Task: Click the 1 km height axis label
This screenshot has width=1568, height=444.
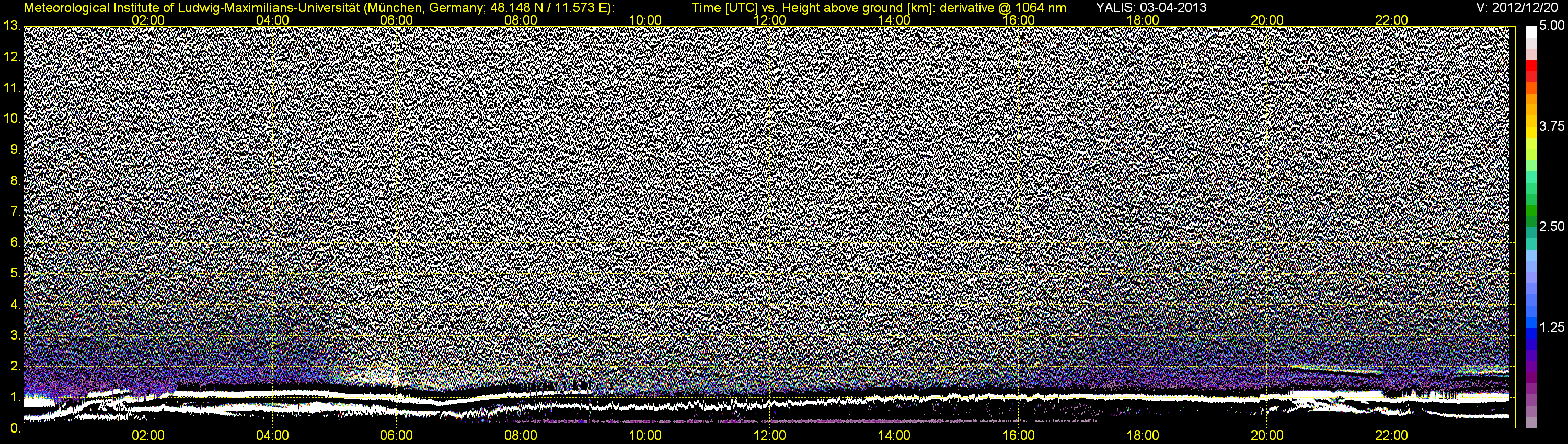Action: point(15,397)
